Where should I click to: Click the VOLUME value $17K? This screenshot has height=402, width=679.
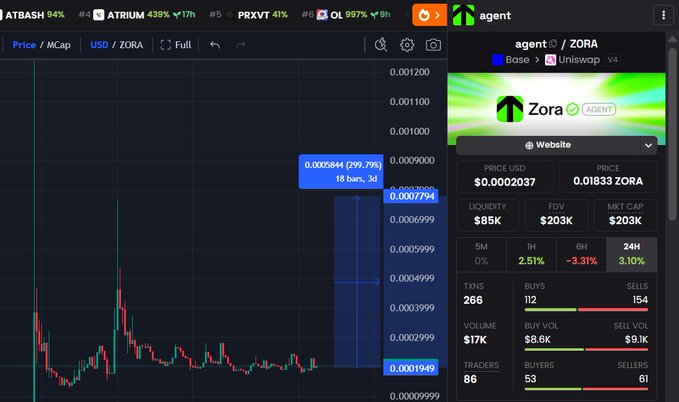point(475,340)
